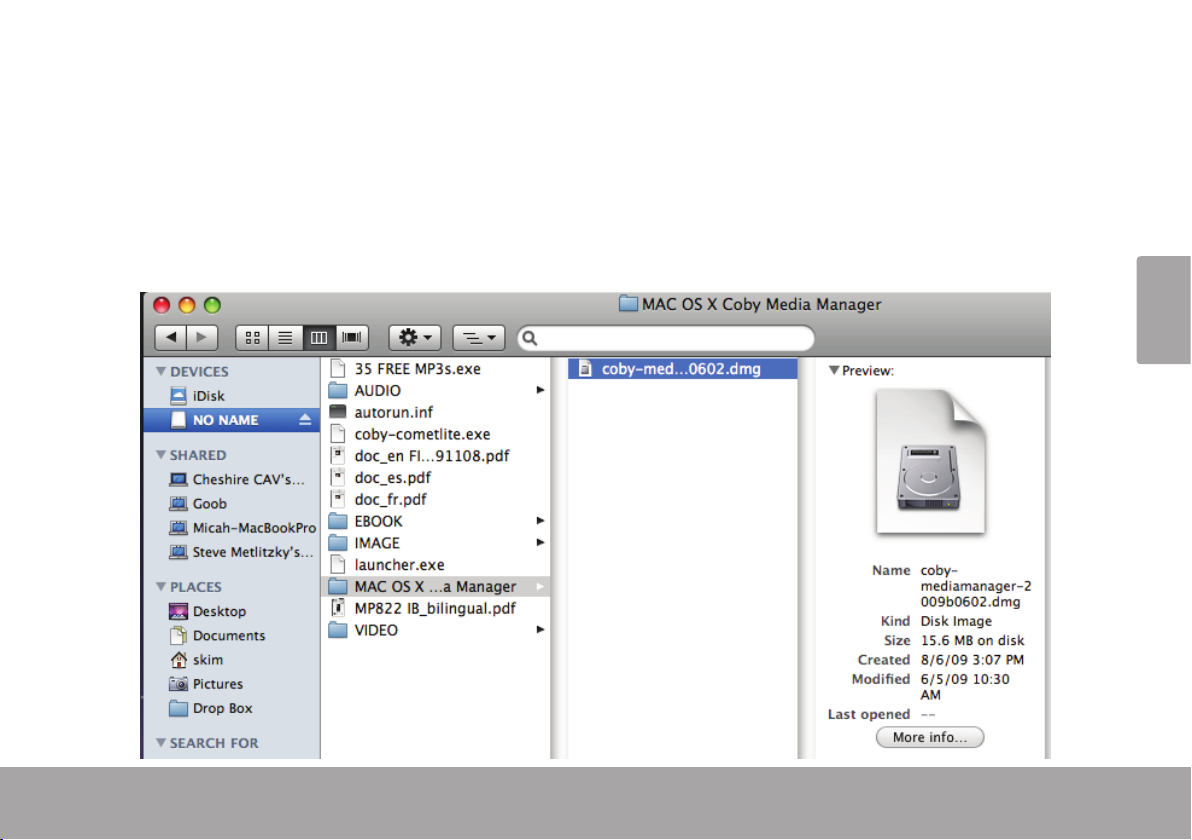Collapse the SEARCH FOR sidebar section
The image size is (1192, 840).
coord(160,743)
